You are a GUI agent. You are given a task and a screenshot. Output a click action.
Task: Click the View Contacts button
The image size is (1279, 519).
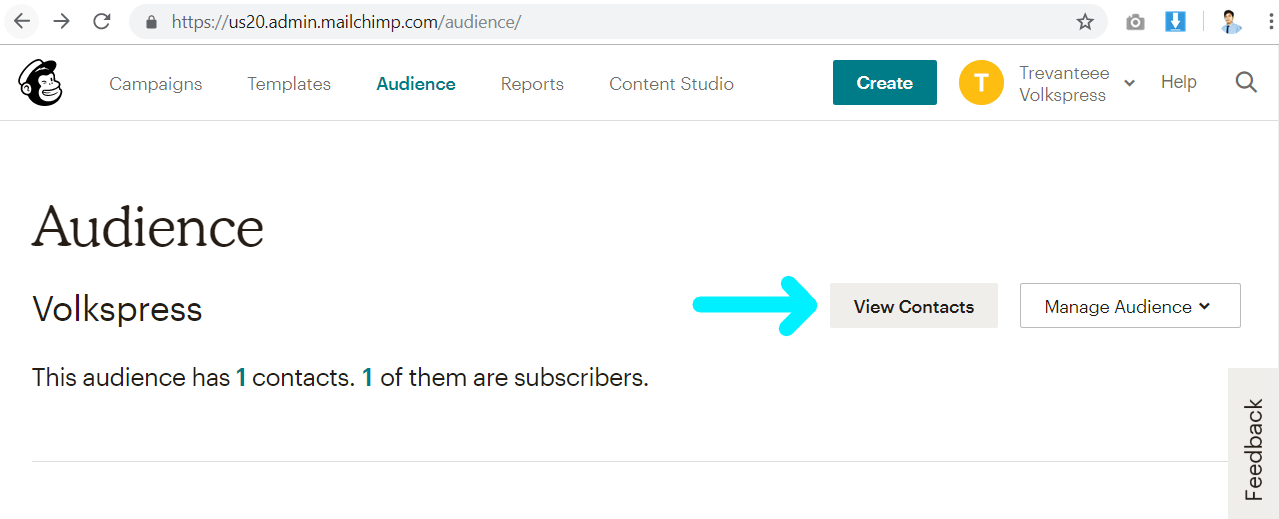914,306
